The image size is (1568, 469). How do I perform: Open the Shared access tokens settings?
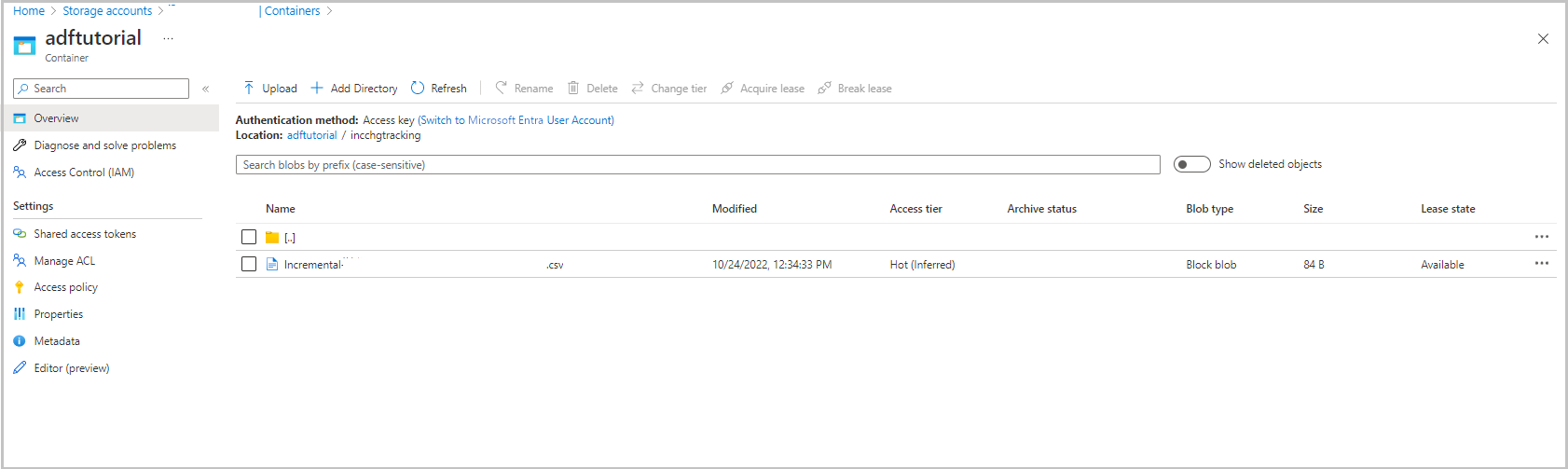click(x=85, y=234)
